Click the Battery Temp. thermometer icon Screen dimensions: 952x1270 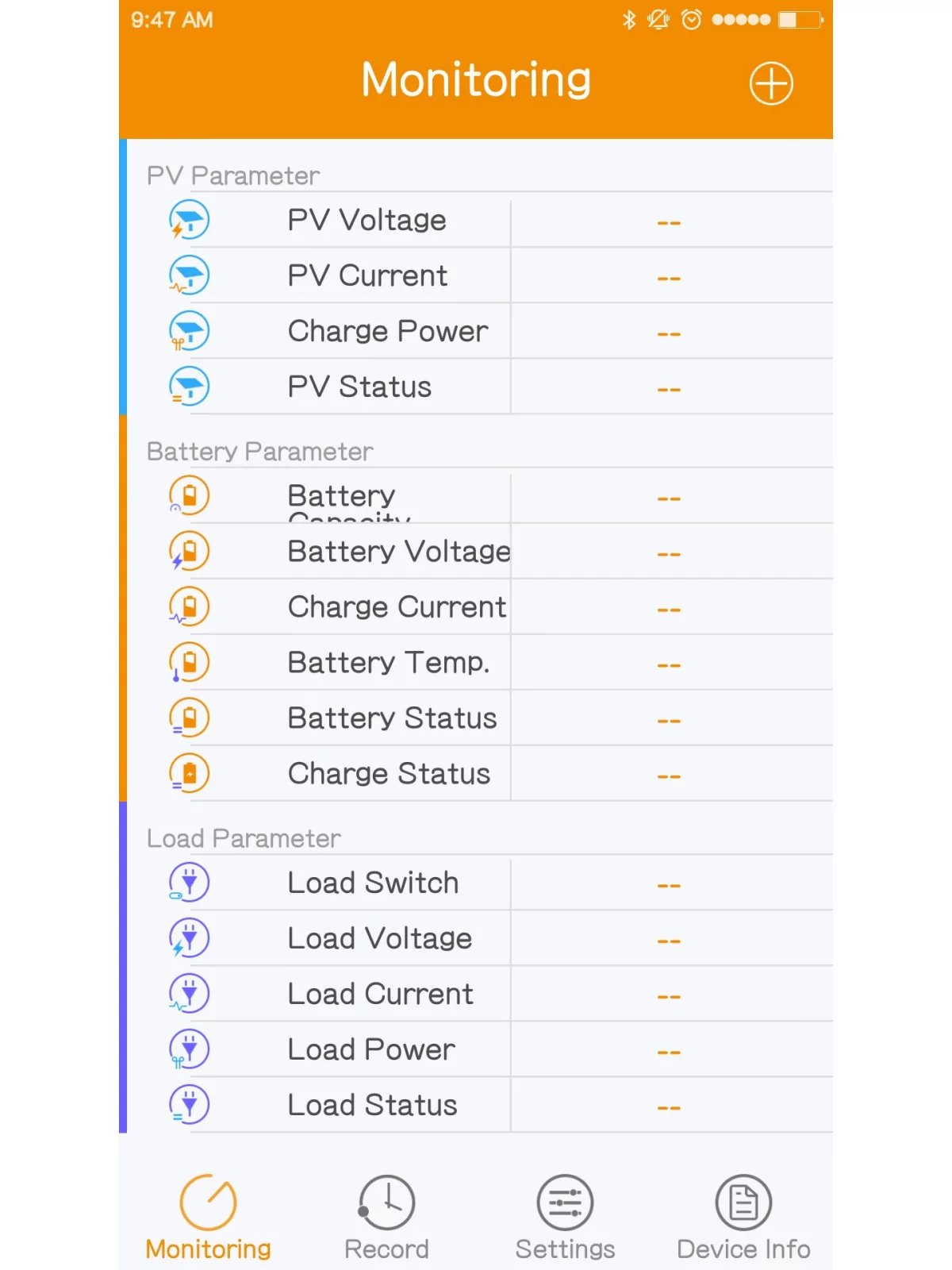188,662
